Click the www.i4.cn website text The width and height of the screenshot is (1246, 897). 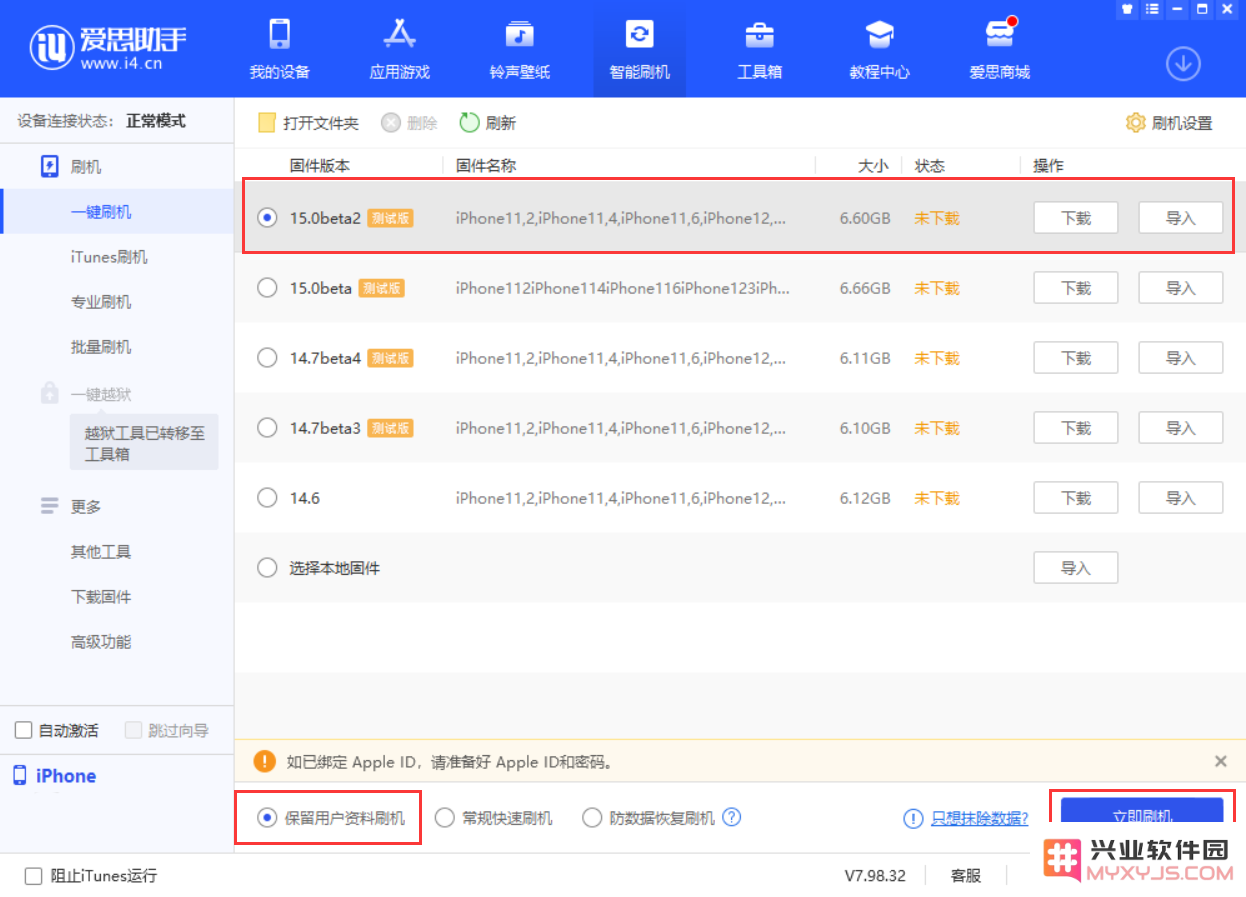tap(122, 63)
